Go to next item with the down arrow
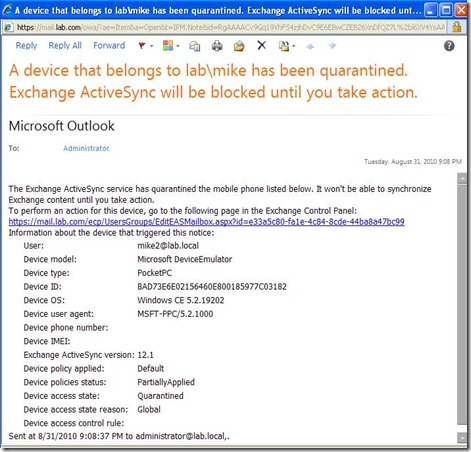This screenshot has width=471, height=452. pyautogui.click(x=332, y=46)
